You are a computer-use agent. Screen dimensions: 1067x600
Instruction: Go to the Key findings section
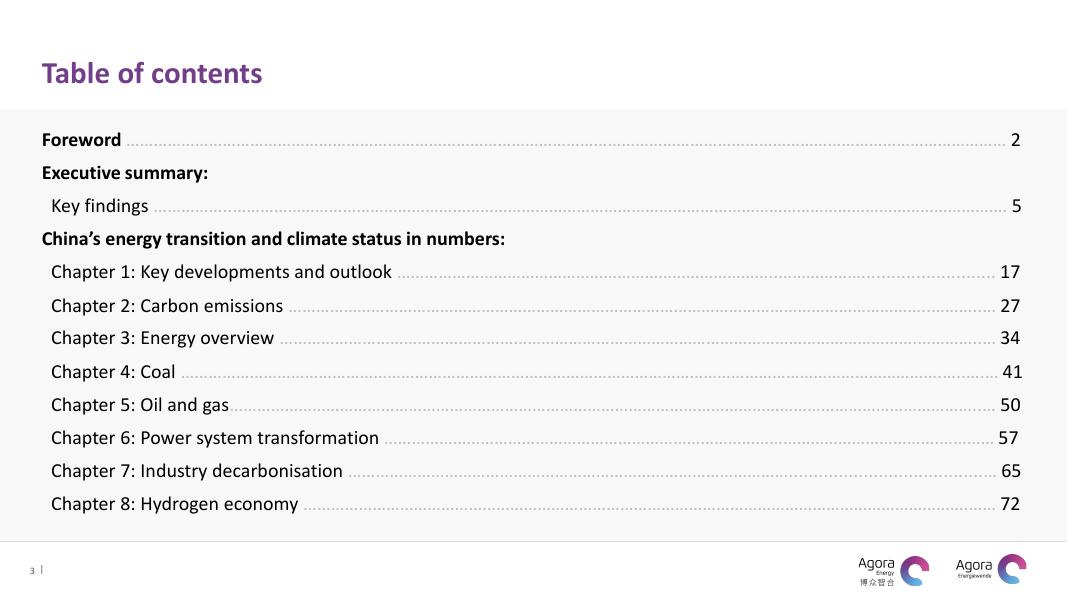pyautogui.click(x=99, y=206)
